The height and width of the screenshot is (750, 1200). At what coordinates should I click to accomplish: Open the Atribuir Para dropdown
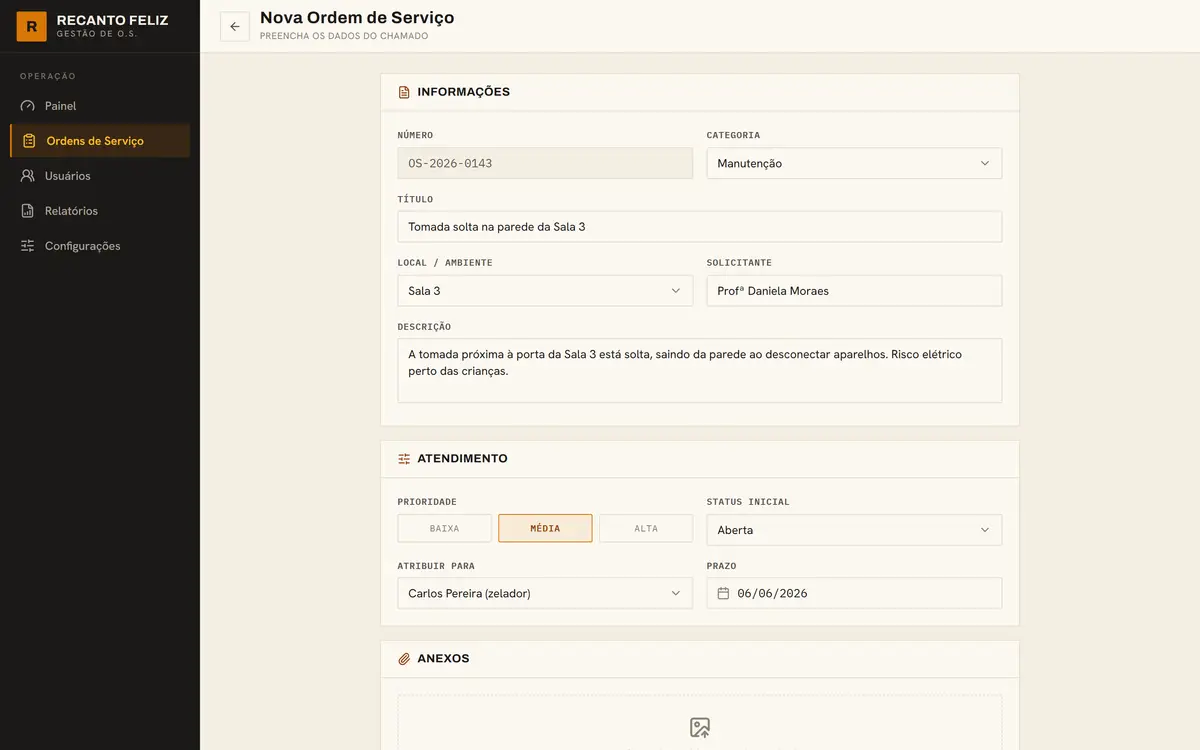[545, 593]
